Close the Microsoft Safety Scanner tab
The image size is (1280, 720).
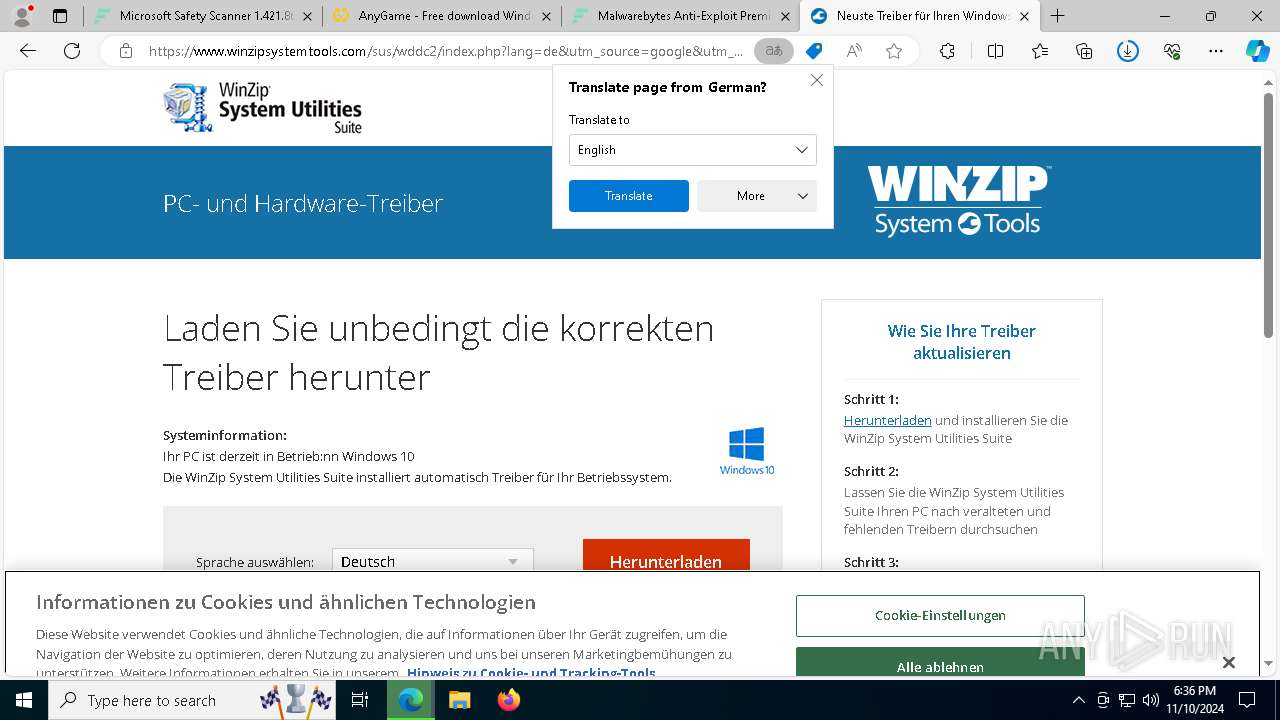(307, 16)
